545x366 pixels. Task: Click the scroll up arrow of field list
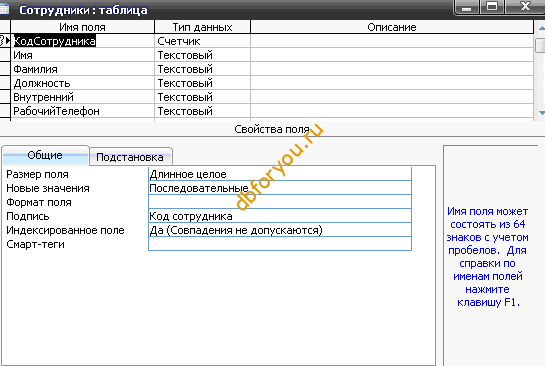pyautogui.click(x=541, y=28)
